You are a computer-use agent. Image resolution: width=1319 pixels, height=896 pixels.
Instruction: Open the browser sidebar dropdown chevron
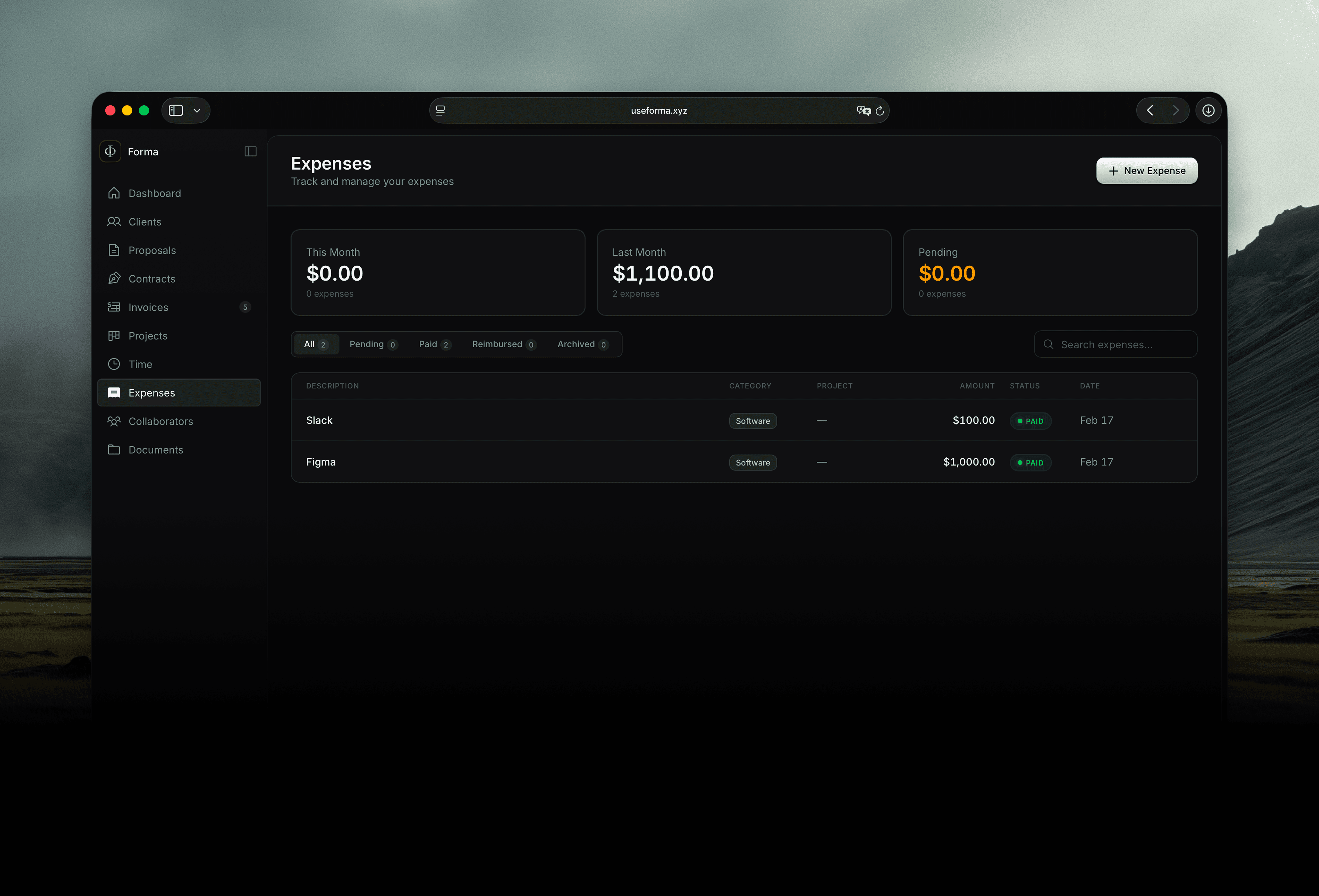197,111
